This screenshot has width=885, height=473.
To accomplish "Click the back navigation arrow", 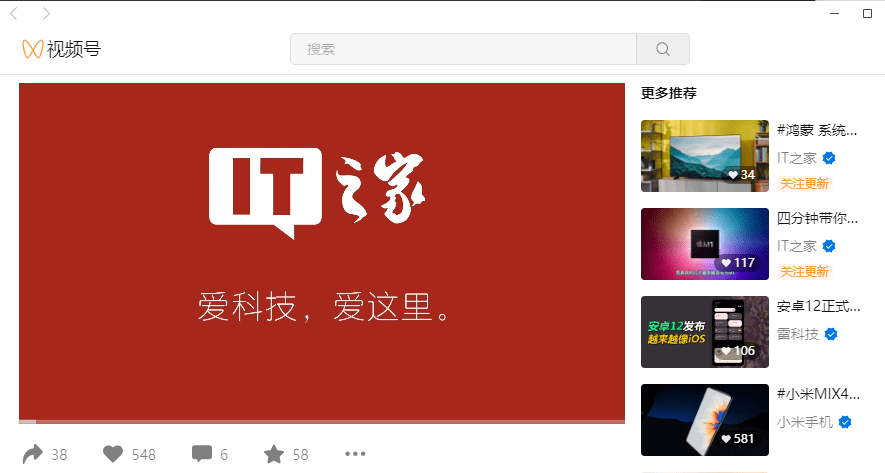I will (14, 14).
